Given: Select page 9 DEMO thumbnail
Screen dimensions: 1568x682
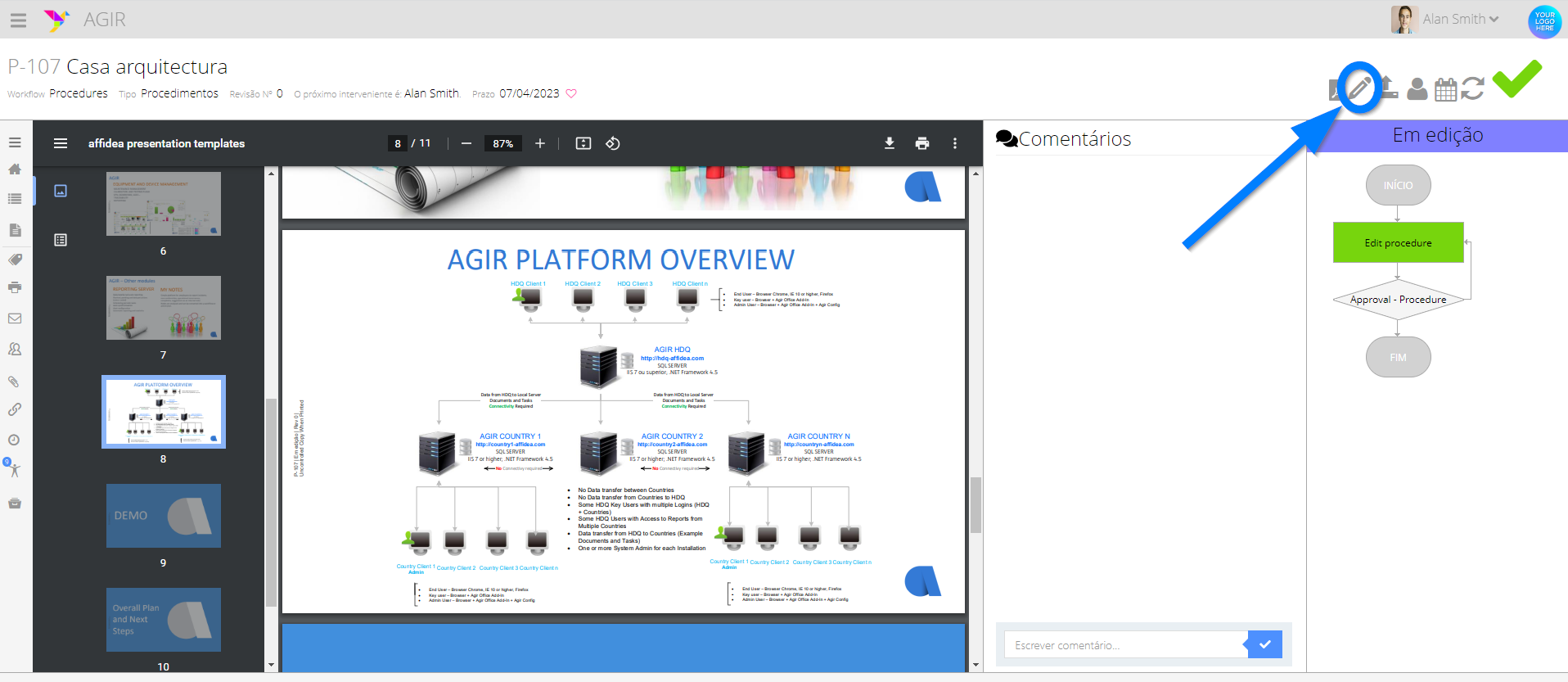Looking at the screenshot, I should 164,516.
